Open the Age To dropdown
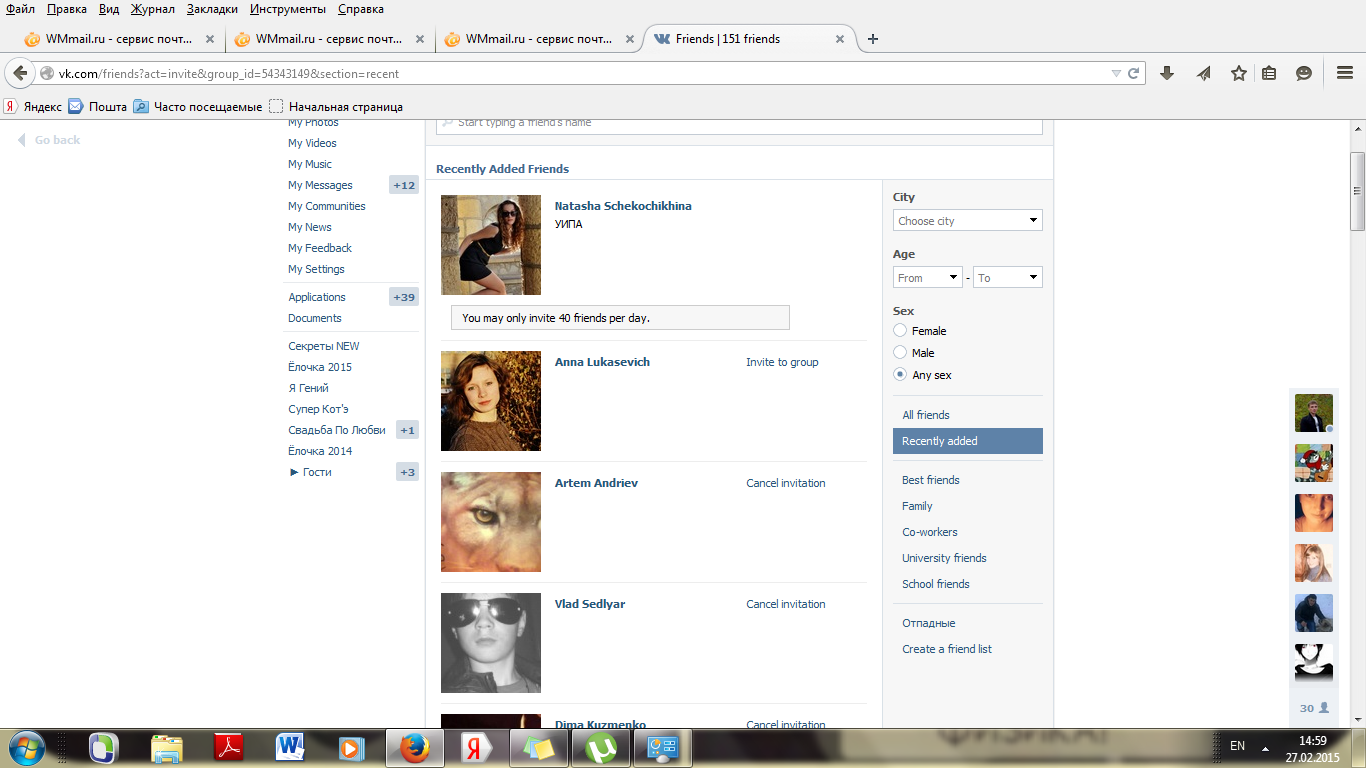 click(1008, 278)
